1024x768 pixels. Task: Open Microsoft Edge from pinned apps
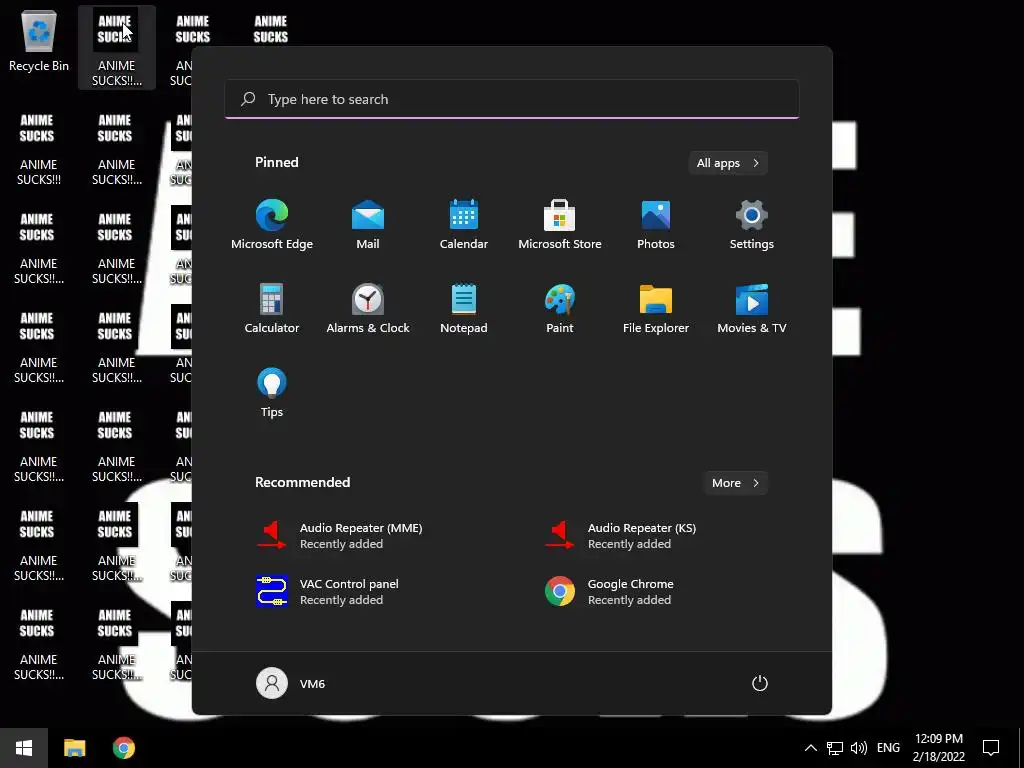coord(272,225)
